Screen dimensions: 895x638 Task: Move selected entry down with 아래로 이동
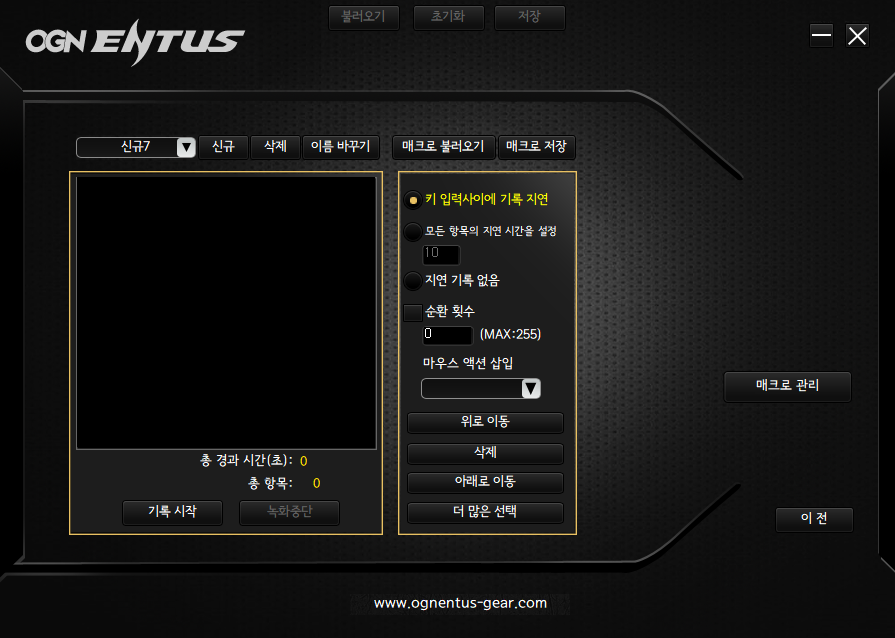[484, 482]
